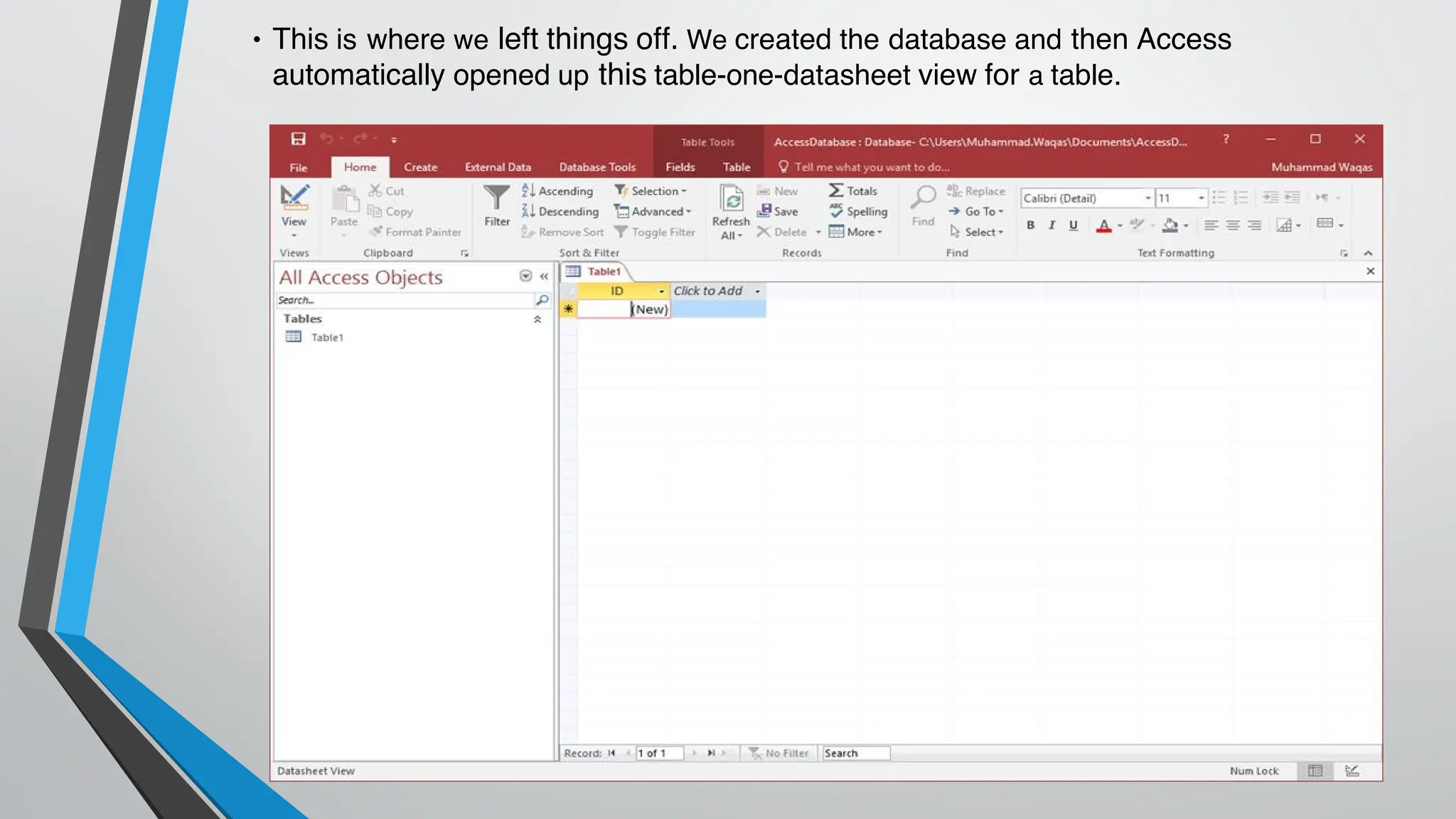Toggle Italic formatting

pyautogui.click(x=1051, y=225)
